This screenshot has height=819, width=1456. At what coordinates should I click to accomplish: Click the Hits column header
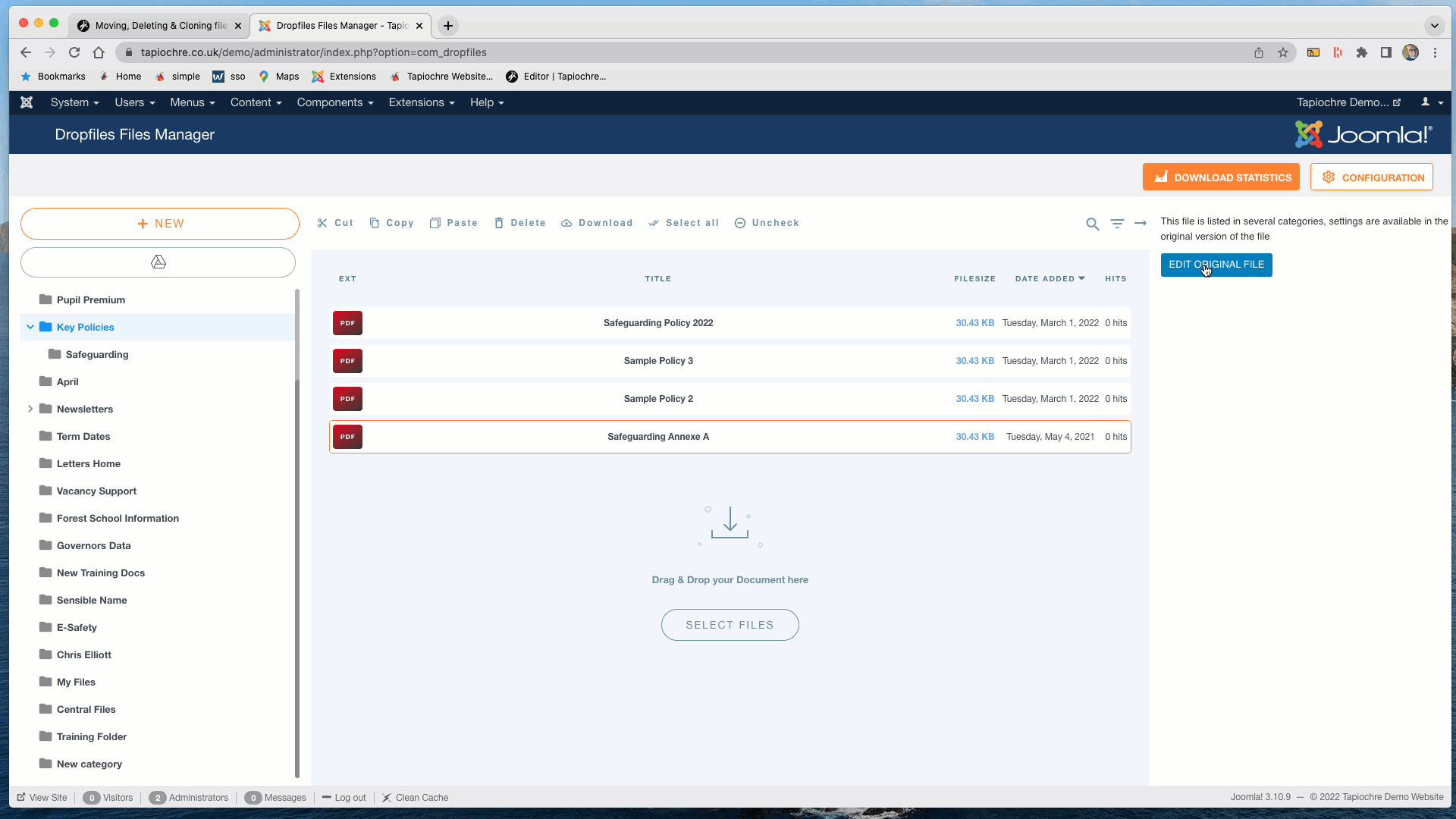[1116, 279]
